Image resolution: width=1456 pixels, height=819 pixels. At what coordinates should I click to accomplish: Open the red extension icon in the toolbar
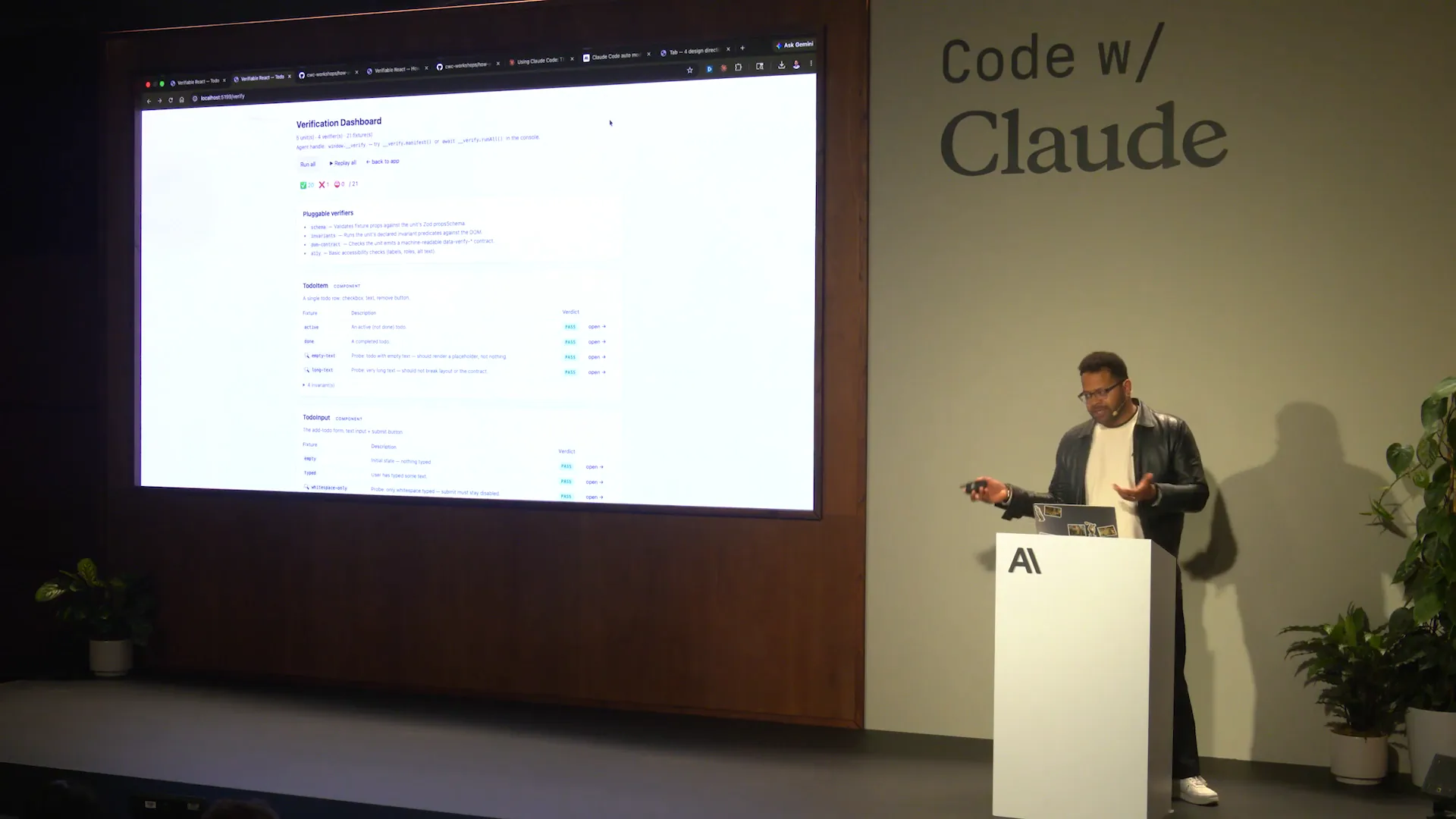pos(723,68)
